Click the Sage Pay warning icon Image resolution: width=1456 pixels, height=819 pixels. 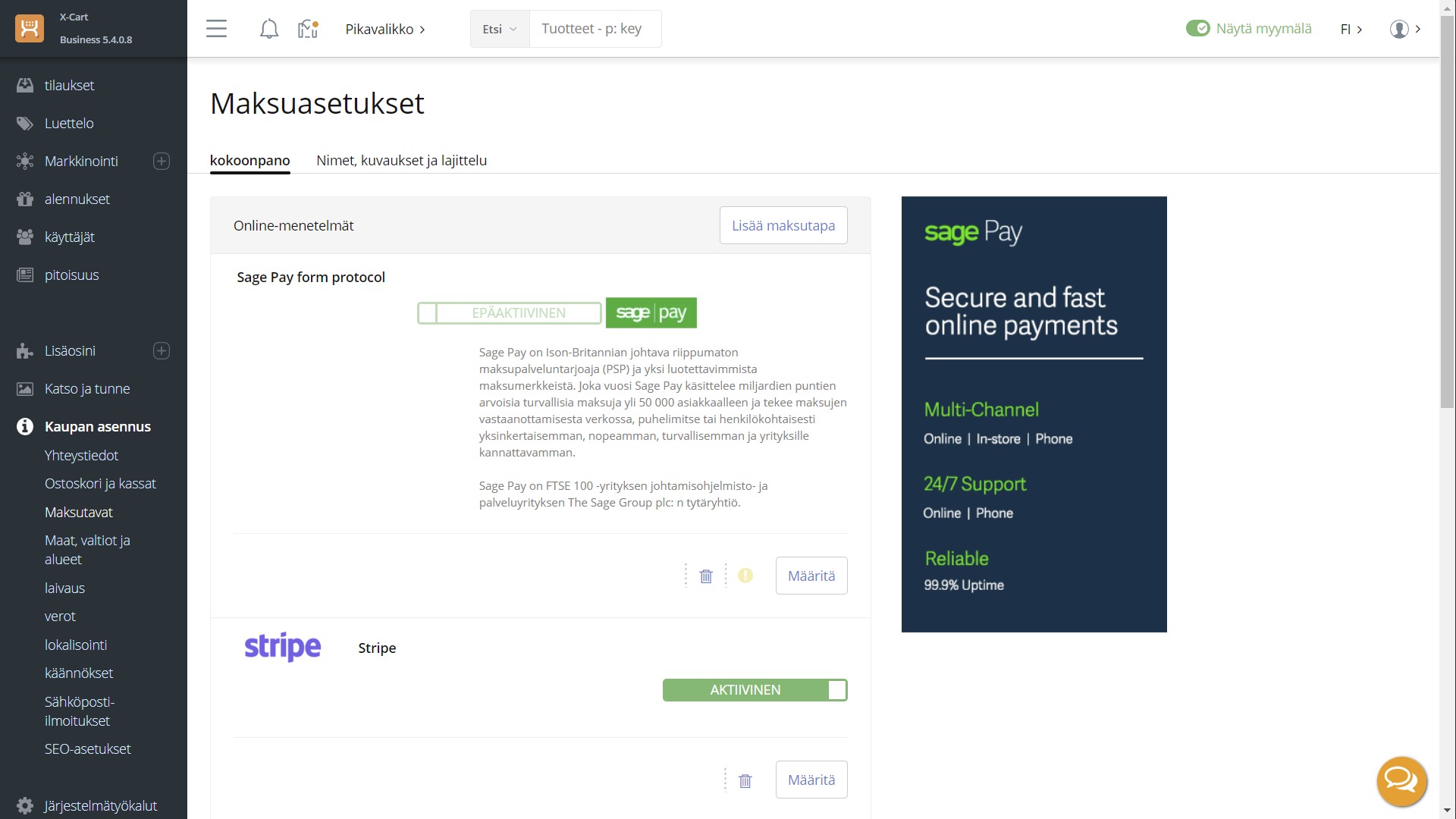[745, 576]
